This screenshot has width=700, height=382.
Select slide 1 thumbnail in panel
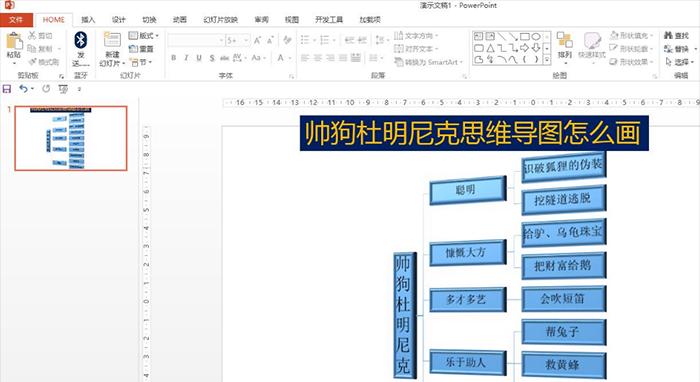pos(71,138)
